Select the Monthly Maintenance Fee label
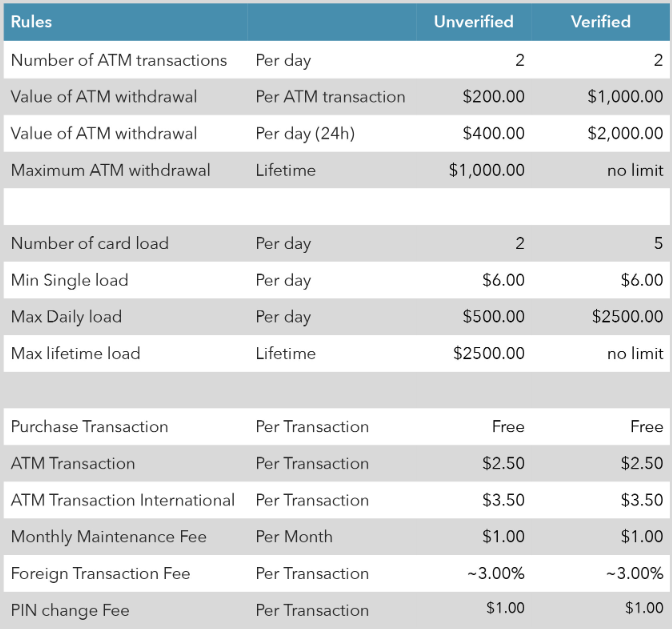 [108, 537]
